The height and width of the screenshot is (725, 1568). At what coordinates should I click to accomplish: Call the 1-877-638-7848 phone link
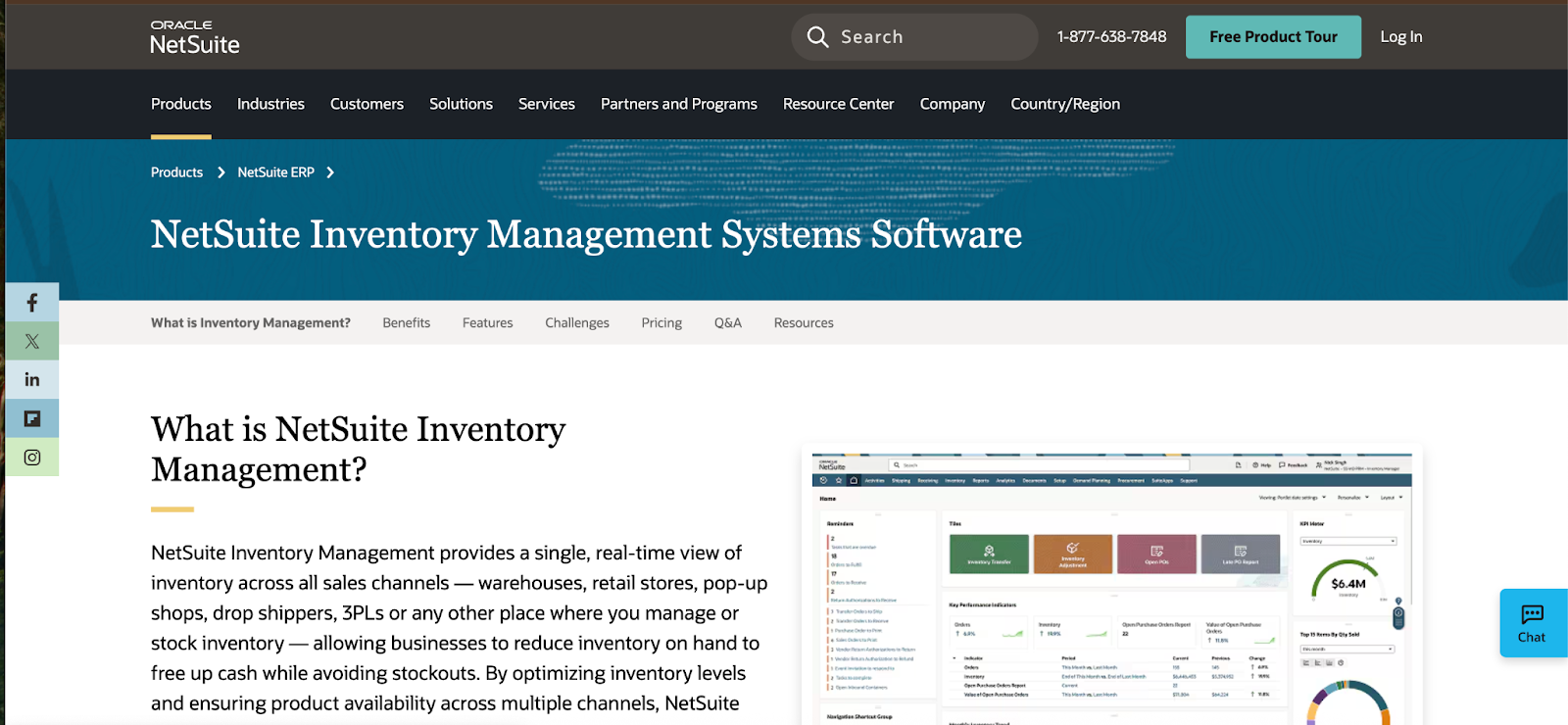[x=1111, y=37]
